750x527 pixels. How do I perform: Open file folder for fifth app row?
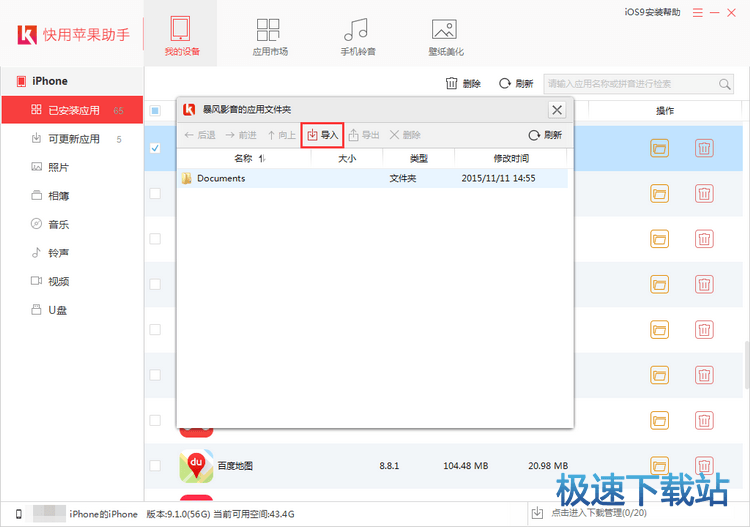coord(659,329)
